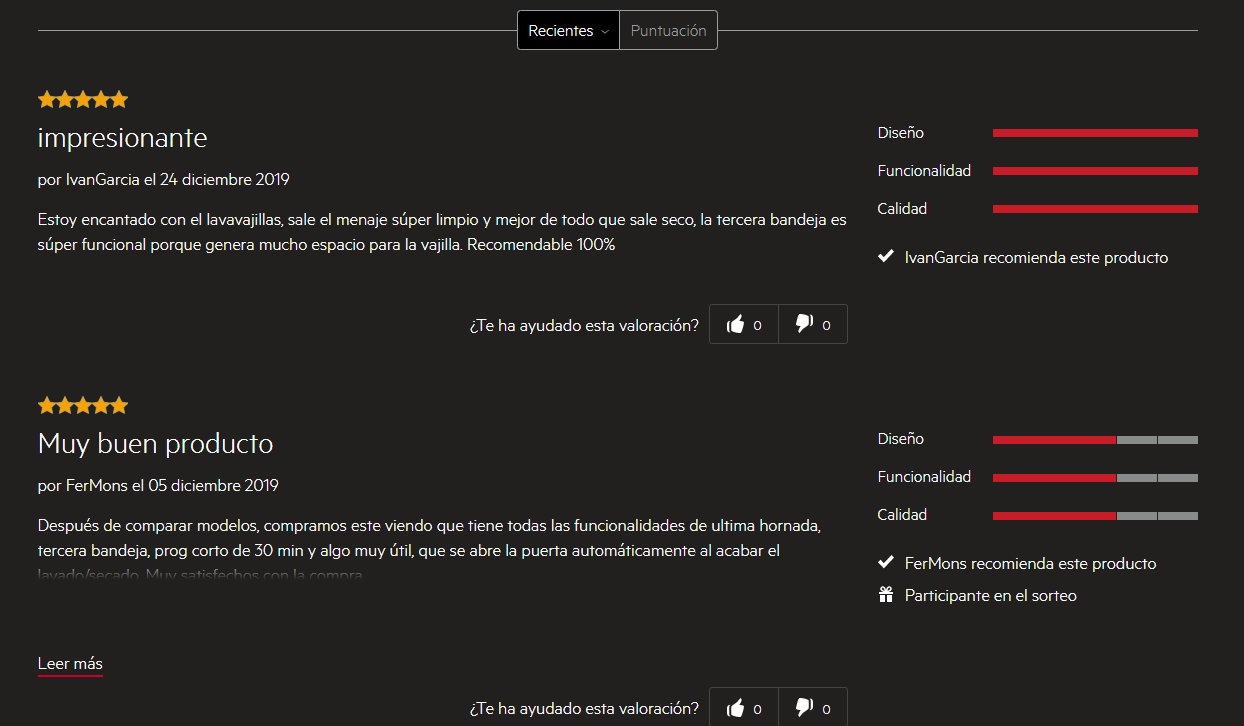Image resolution: width=1244 pixels, height=726 pixels.
Task: Click the 'impresionante' review title
Action: coord(122,137)
